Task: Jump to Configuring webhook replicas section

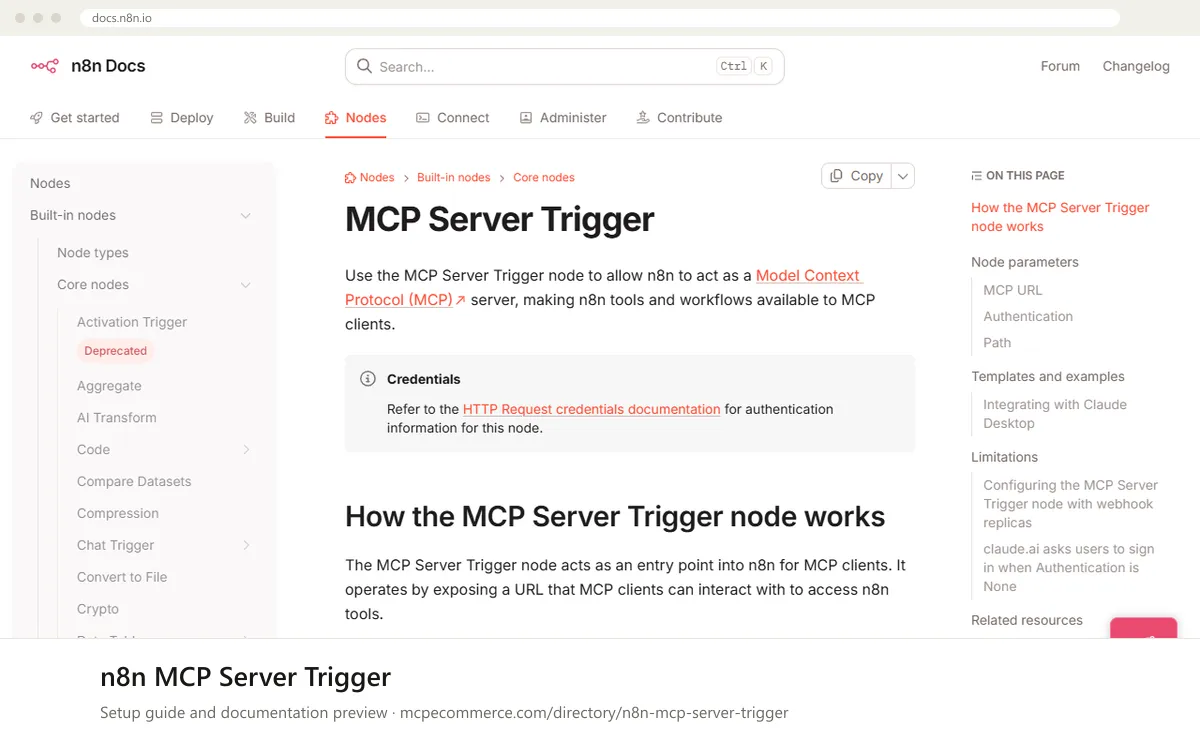Action: pyautogui.click(x=1070, y=504)
